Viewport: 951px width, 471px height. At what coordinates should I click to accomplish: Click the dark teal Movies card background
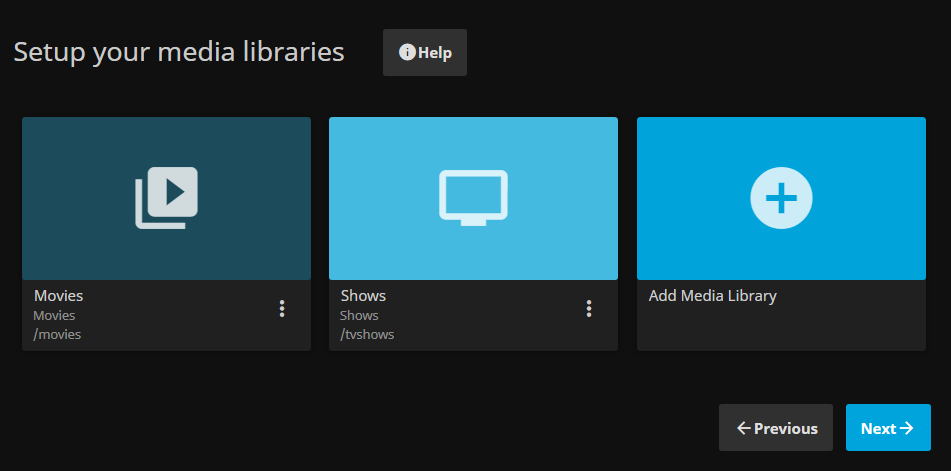pos(70,150)
